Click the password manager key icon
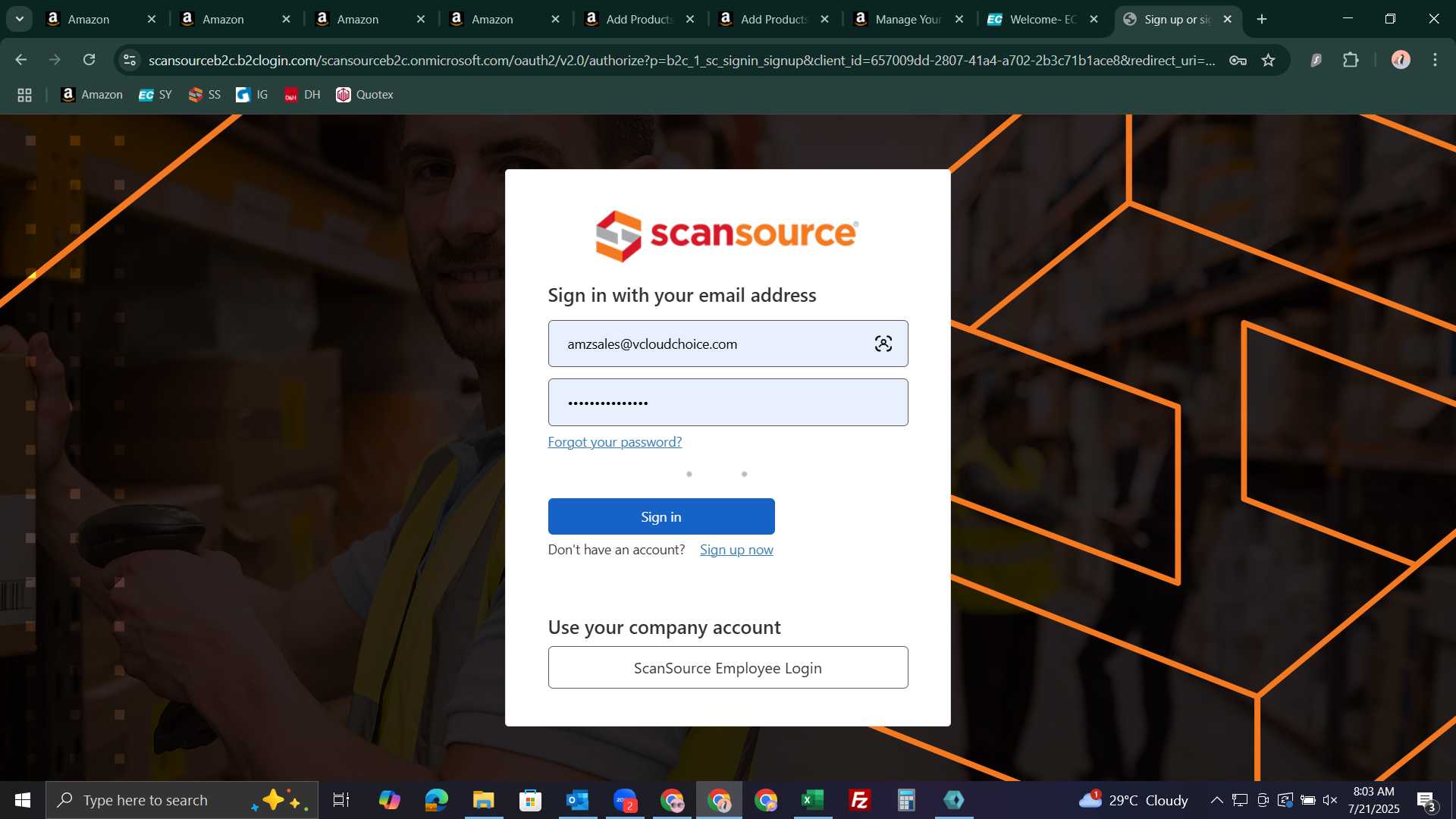1456x819 pixels. pyautogui.click(x=1238, y=60)
